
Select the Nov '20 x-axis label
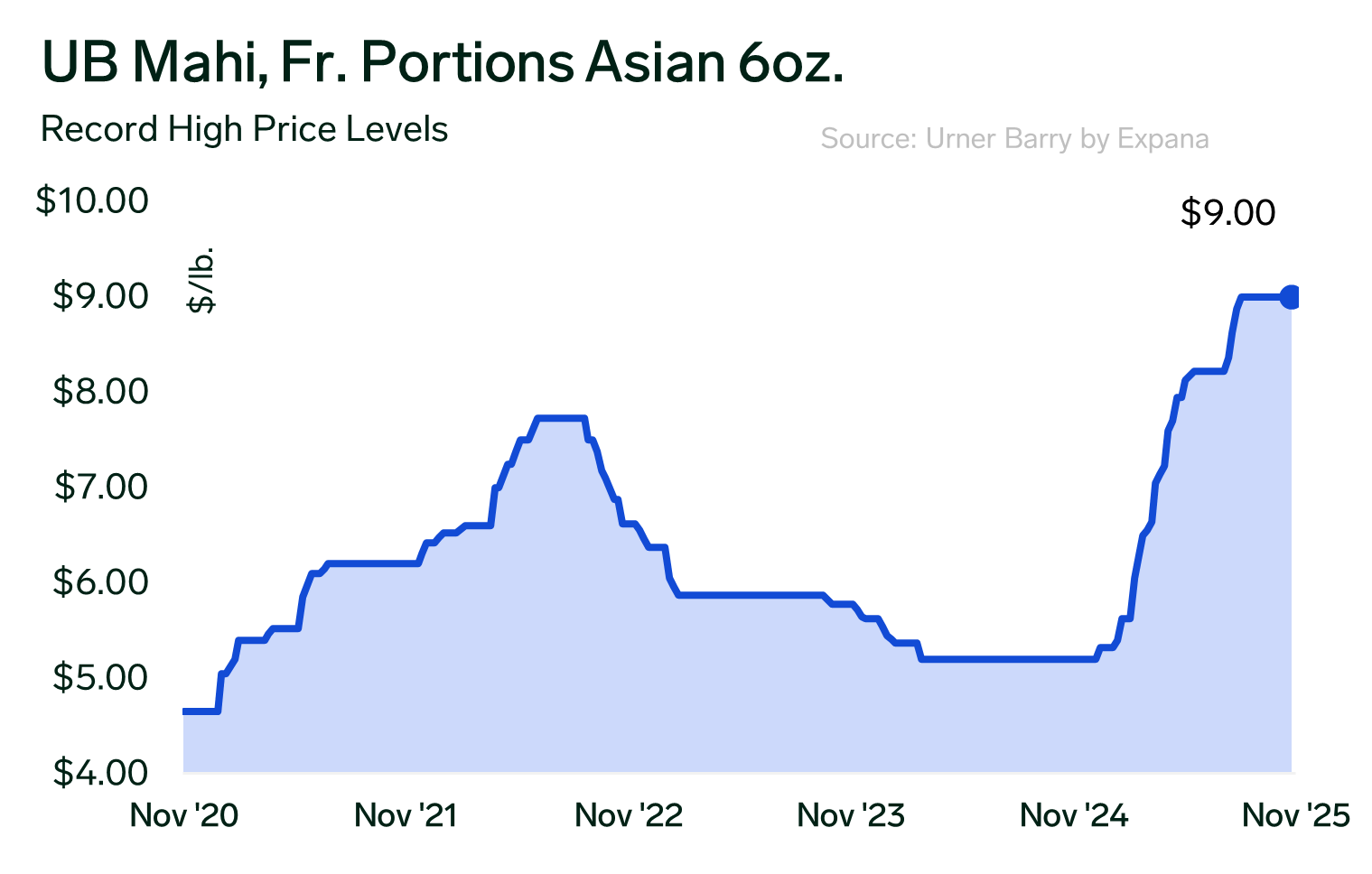[184, 816]
